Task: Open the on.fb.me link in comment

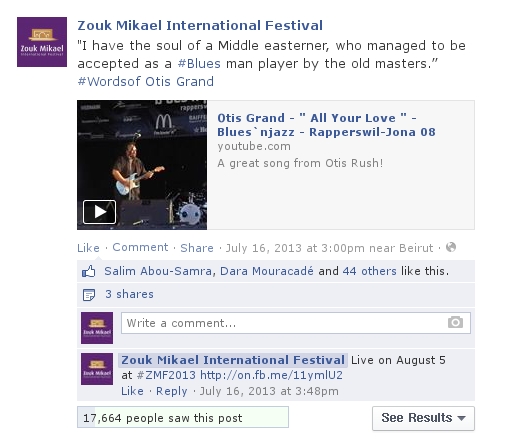Action: click(271, 375)
